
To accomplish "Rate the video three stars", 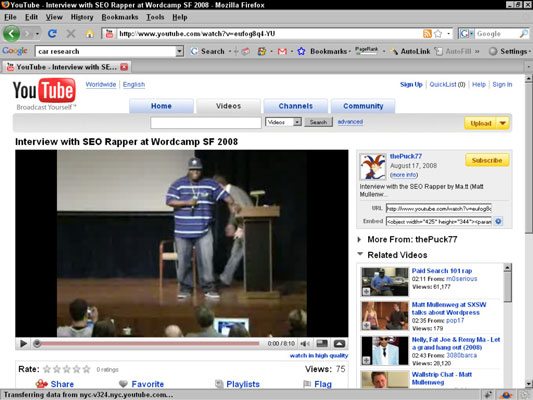I will click(x=67, y=369).
